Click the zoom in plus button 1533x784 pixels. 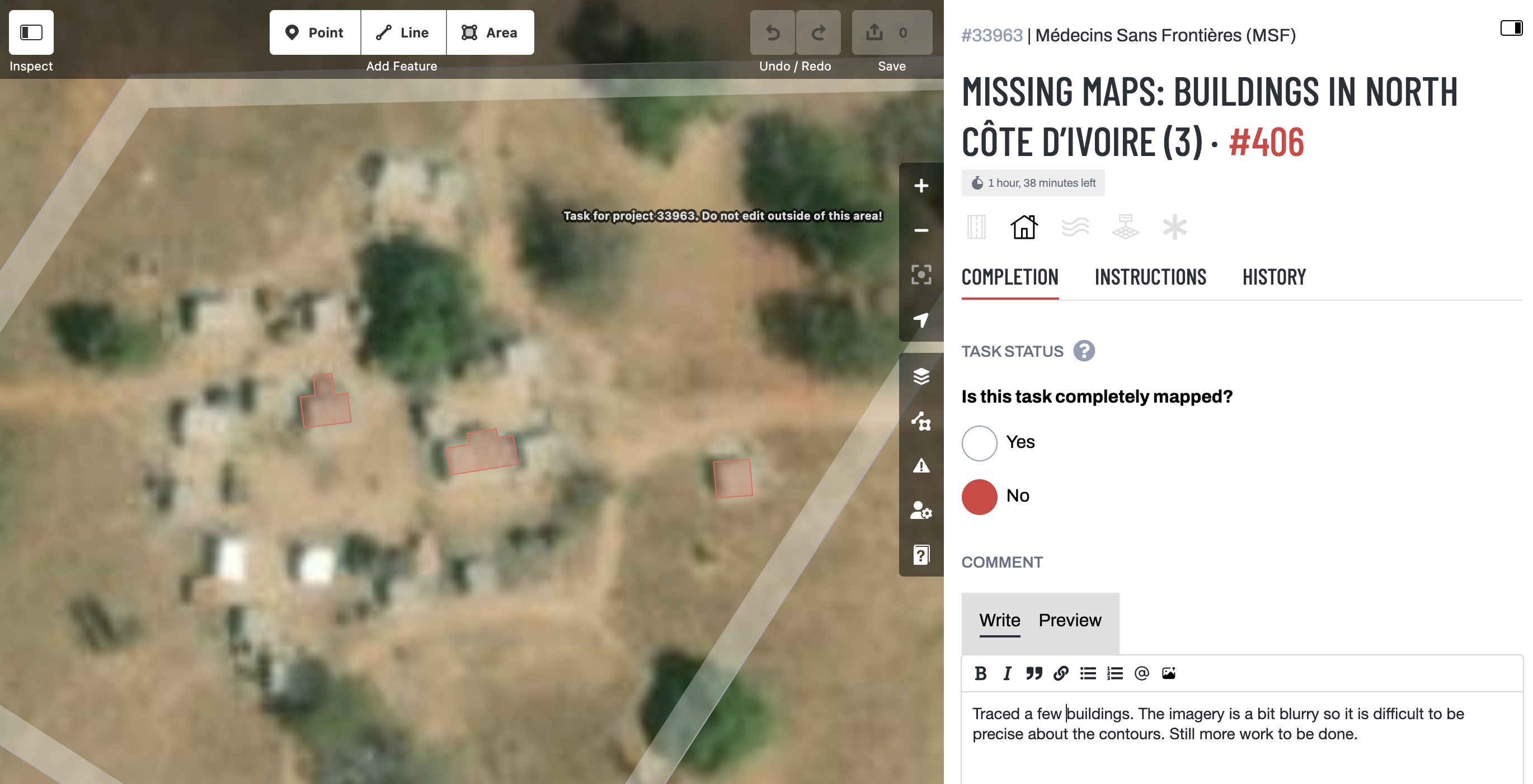click(920, 186)
